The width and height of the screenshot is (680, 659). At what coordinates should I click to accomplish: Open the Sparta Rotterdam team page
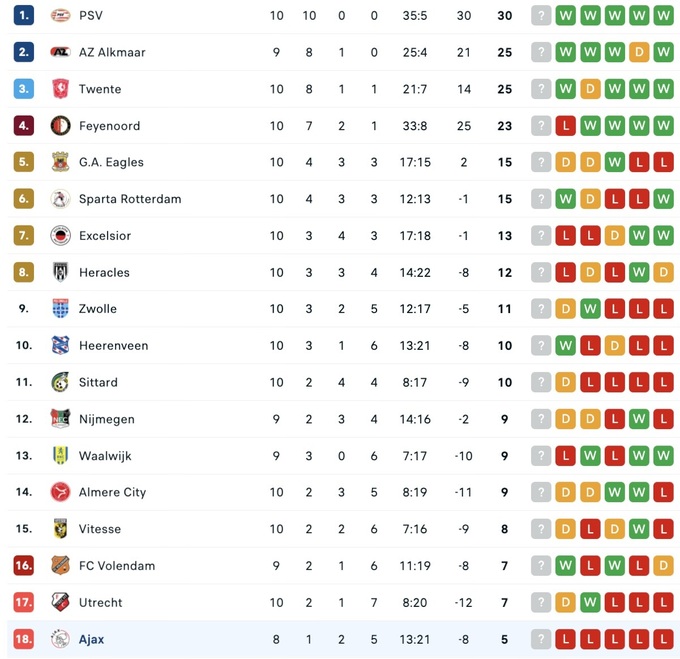coord(130,199)
